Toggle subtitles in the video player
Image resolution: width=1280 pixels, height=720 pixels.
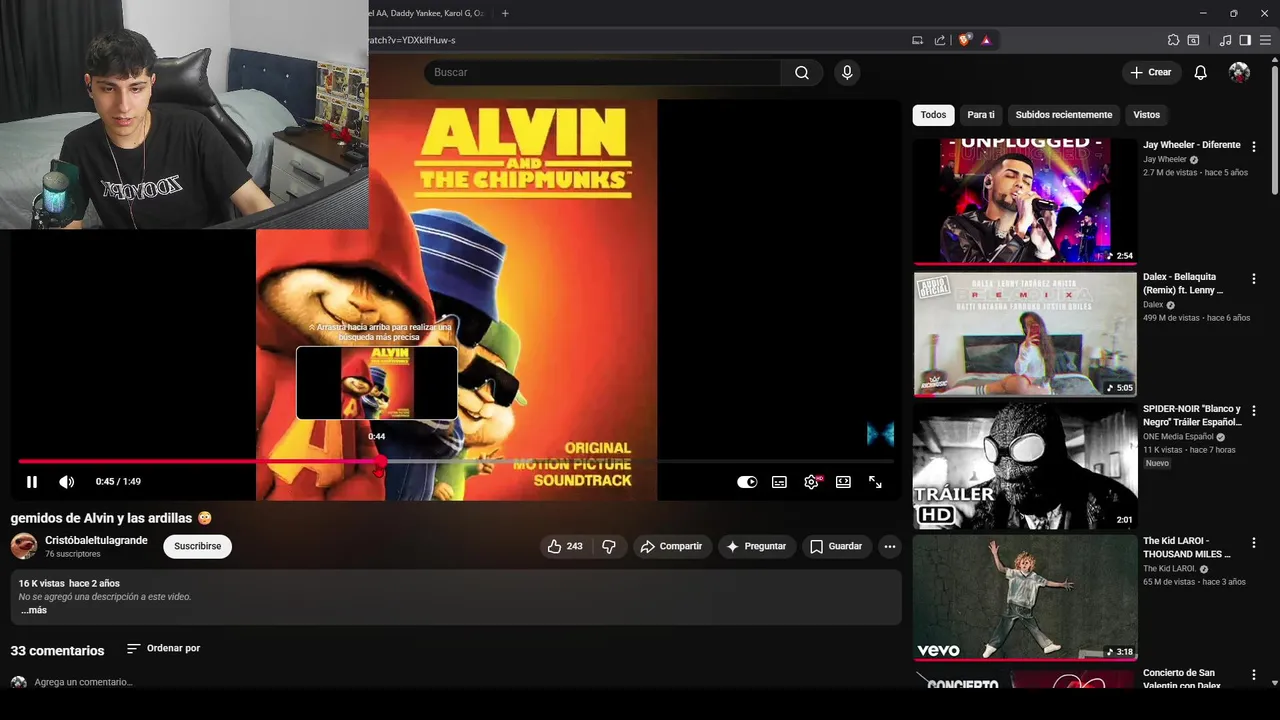[x=779, y=482]
